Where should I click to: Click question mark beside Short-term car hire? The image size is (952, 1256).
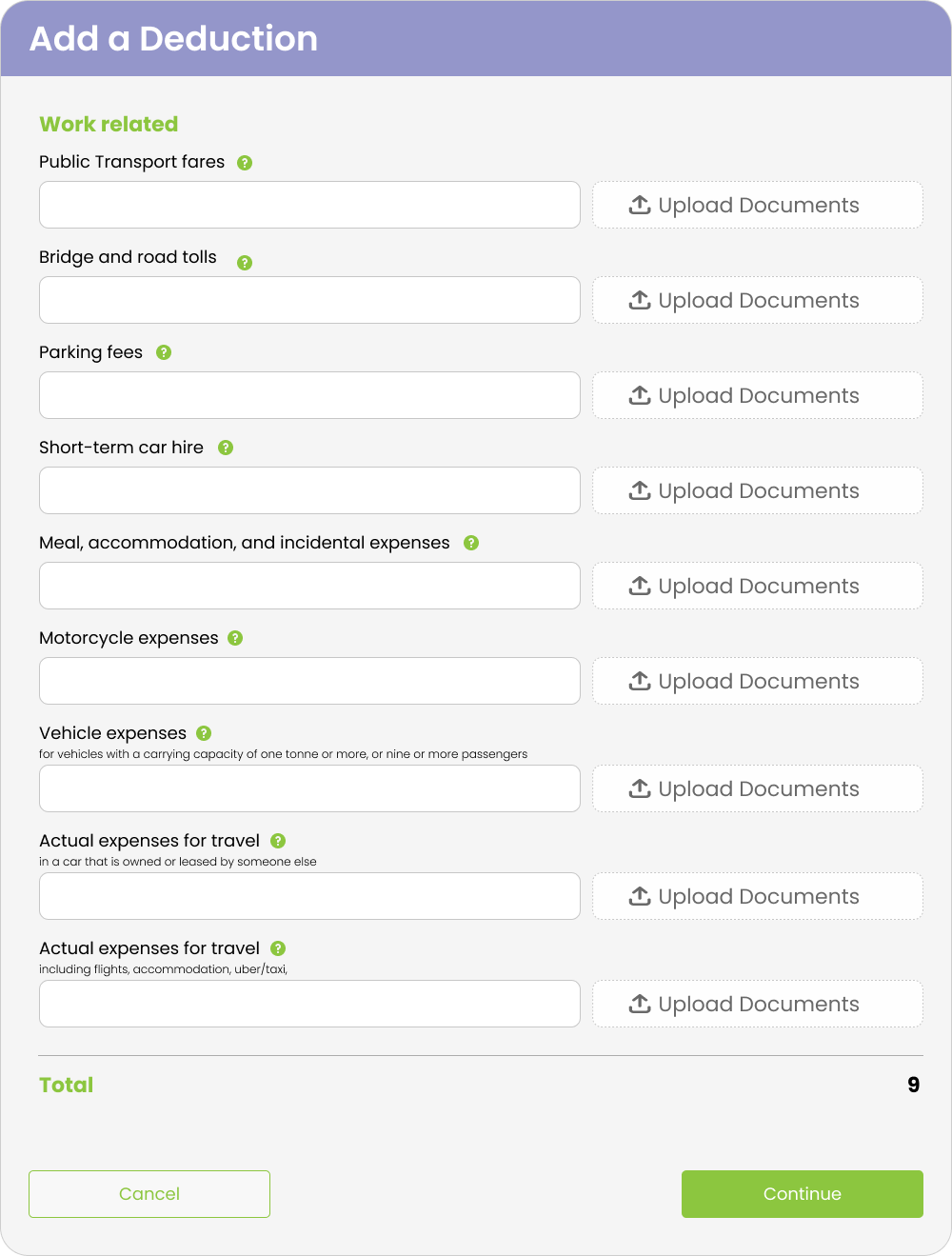tap(226, 448)
